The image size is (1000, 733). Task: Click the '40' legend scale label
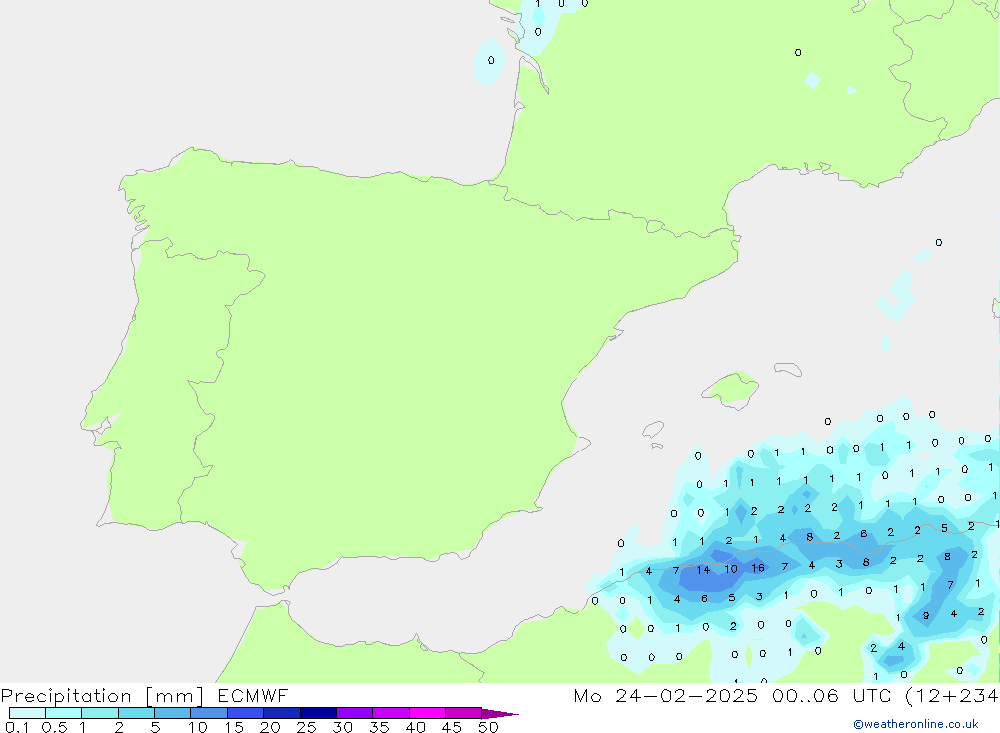coord(415,727)
